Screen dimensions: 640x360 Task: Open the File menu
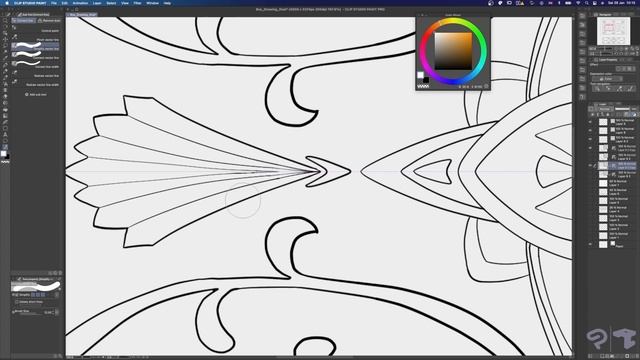54,3
